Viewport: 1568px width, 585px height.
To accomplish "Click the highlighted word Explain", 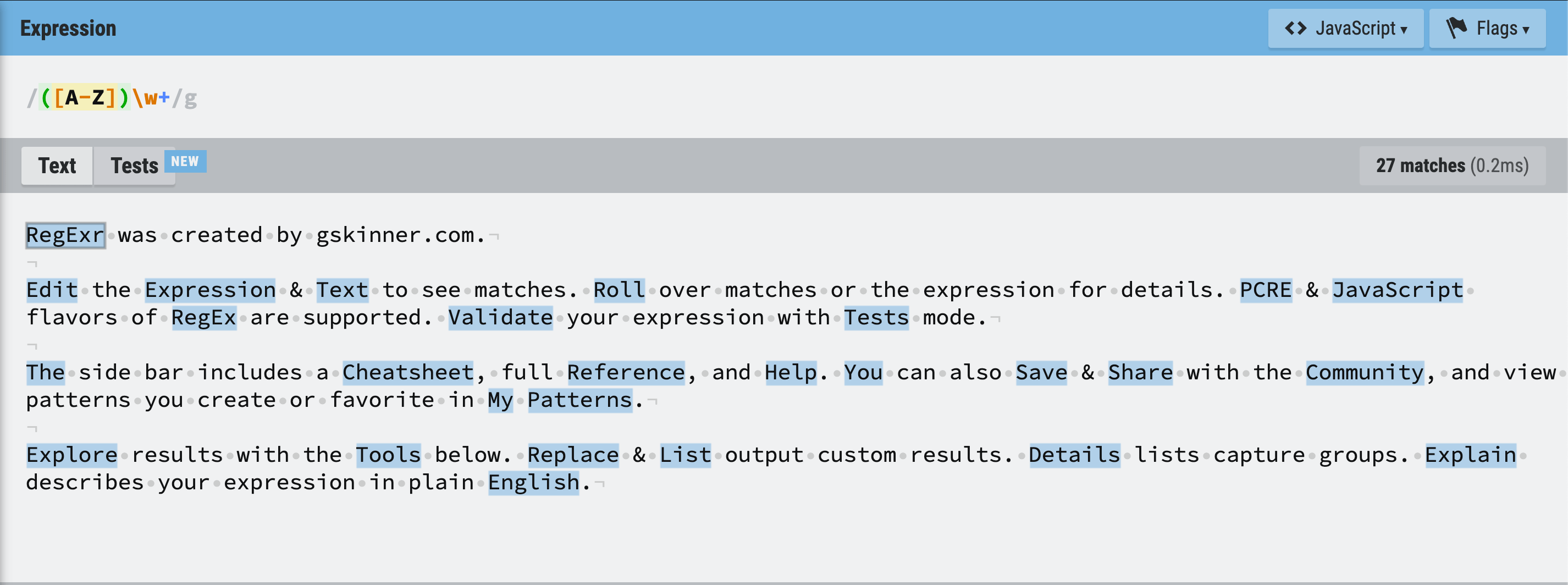I will [1472, 455].
